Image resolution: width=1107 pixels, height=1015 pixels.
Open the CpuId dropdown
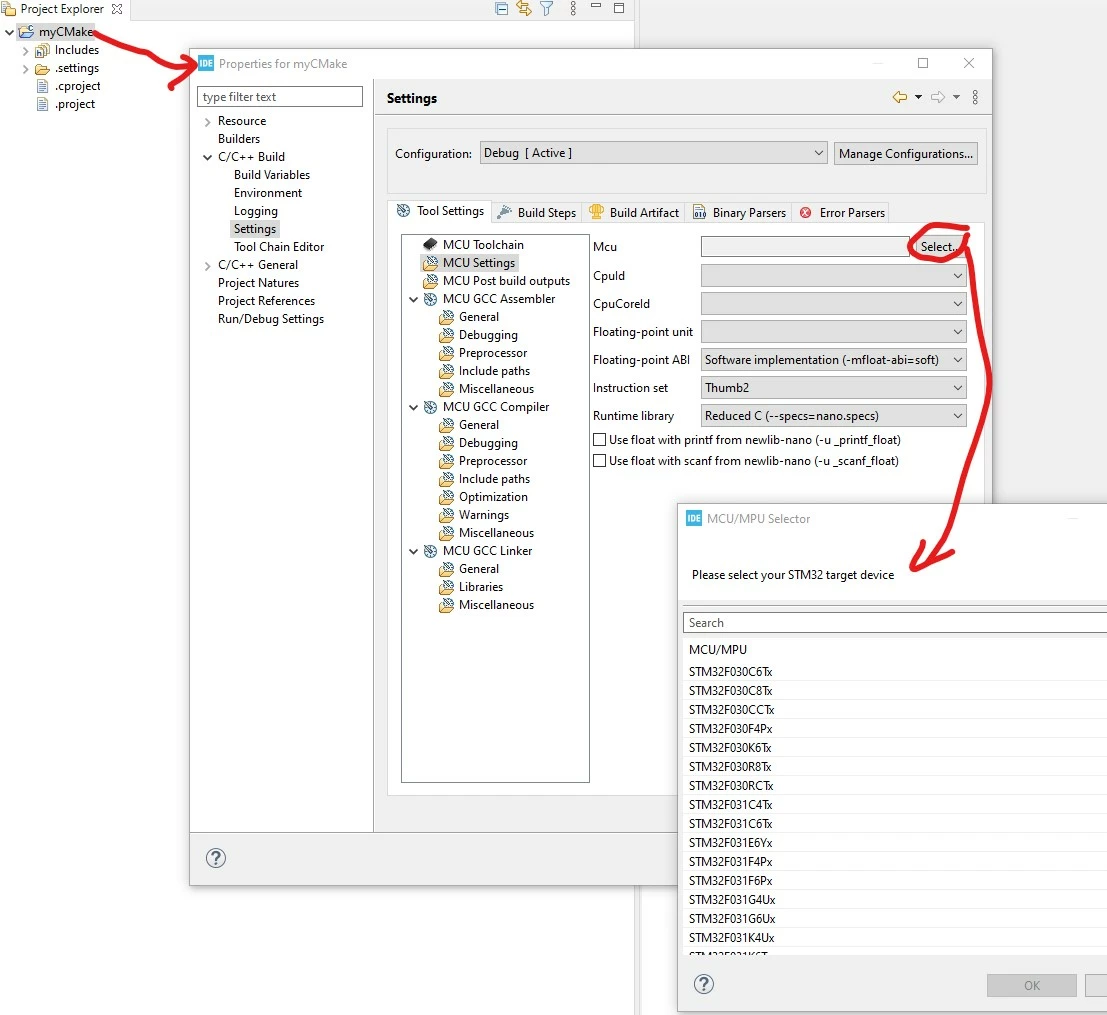(x=833, y=275)
